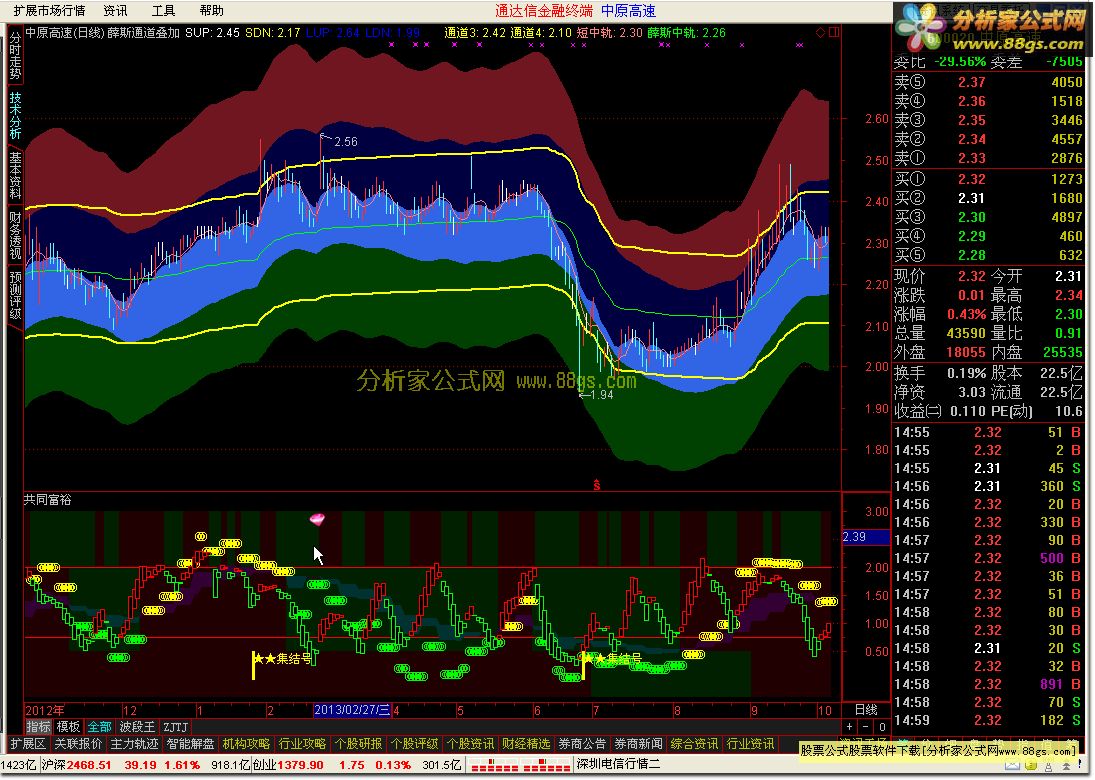The width and height of the screenshot is (1095, 780).
Task: Open the 机构攻略 bottom tab
Action: 247,744
